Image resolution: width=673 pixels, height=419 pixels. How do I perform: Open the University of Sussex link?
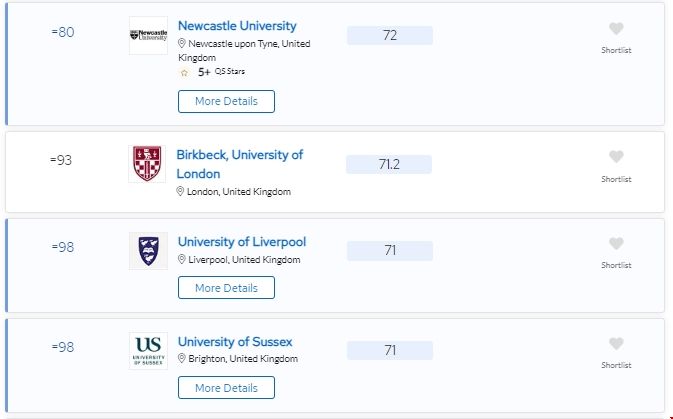[x=235, y=342]
